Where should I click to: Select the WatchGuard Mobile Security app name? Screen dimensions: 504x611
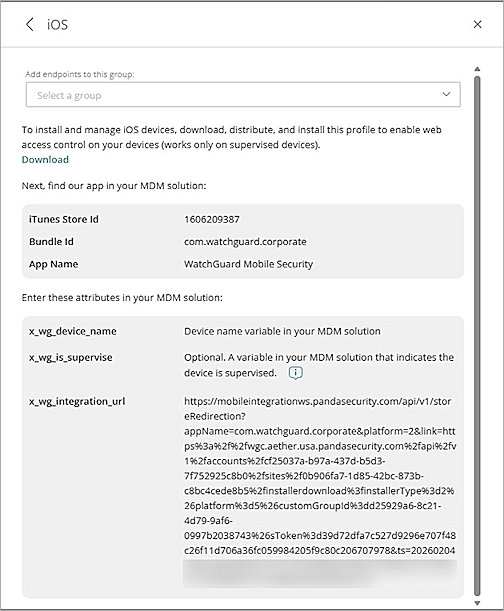pos(248,264)
